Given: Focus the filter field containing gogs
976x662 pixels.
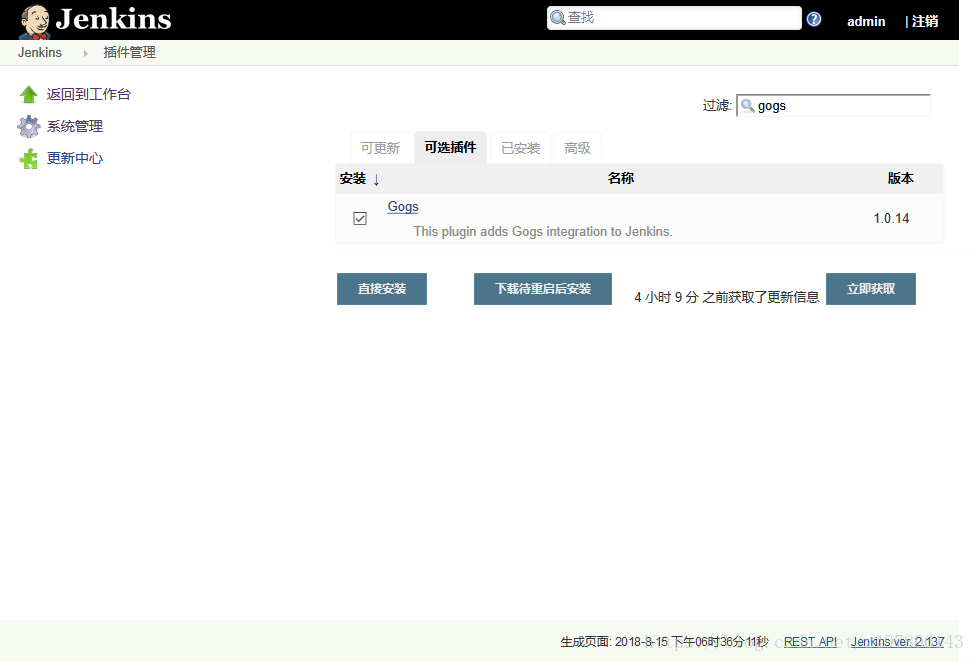Looking at the screenshot, I should (833, 106).
